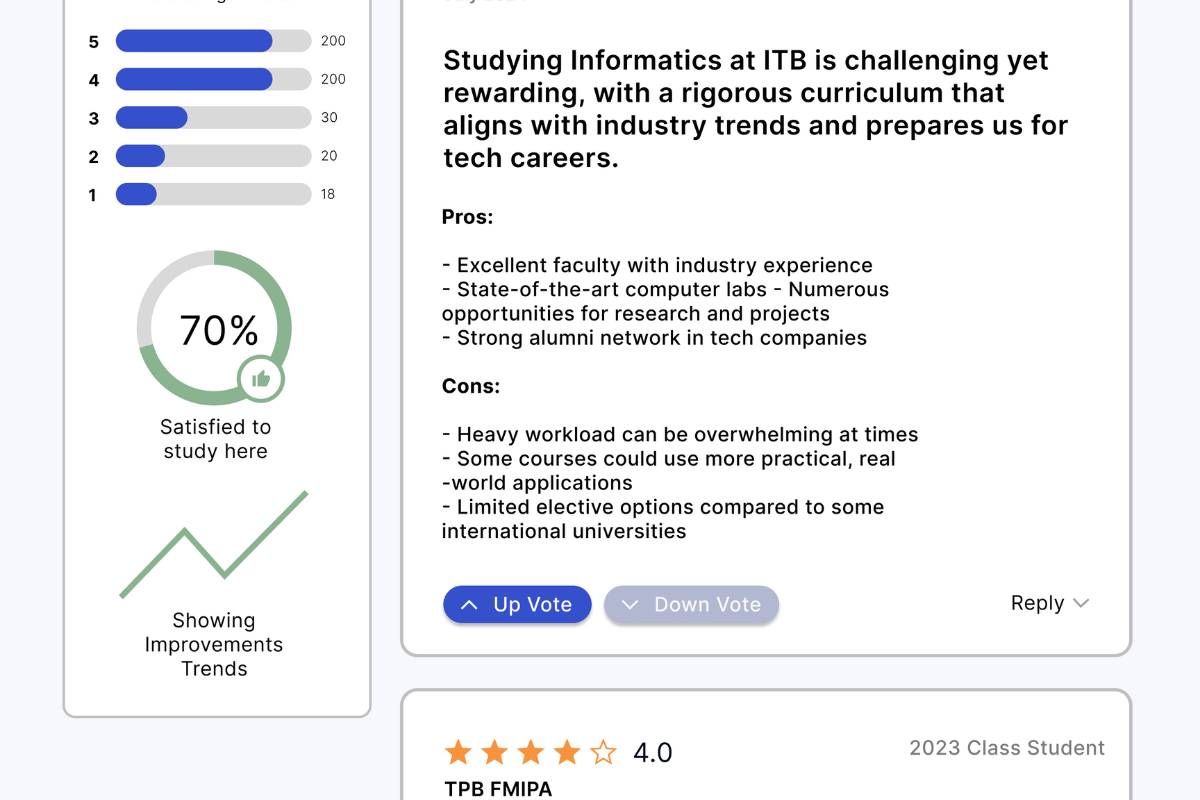Click the second orange rating star
Image resolution: width=1200 pixels, height=800 pixels.
(495, 752)
